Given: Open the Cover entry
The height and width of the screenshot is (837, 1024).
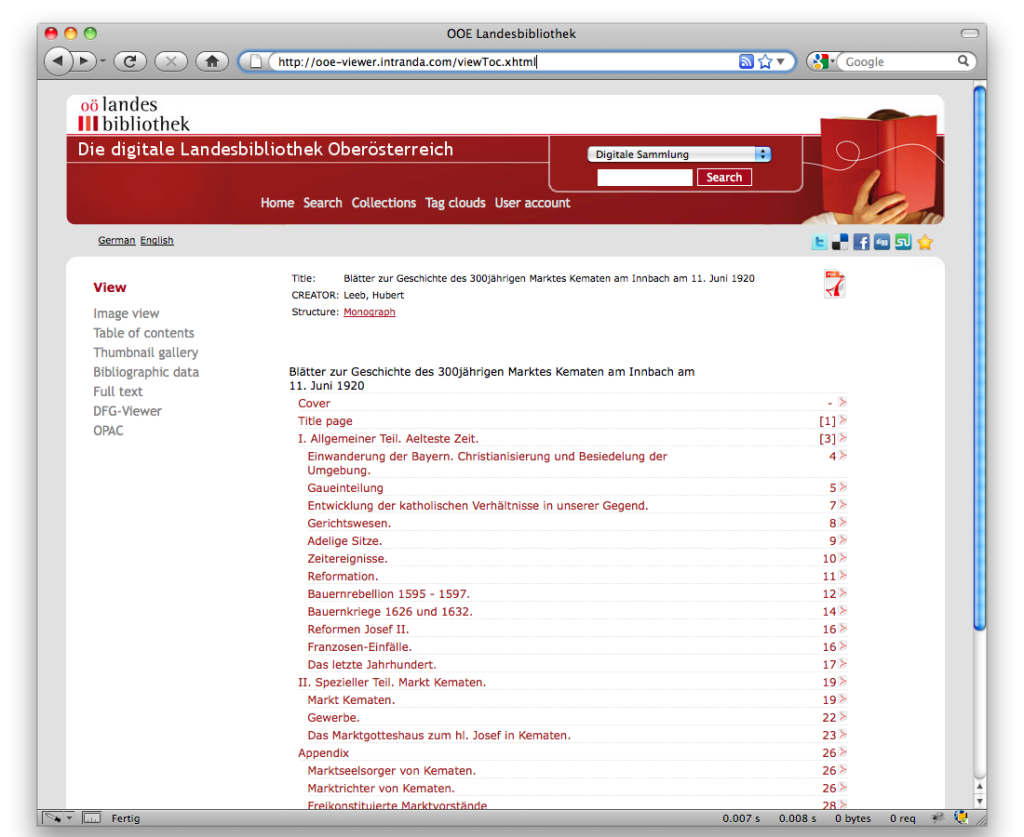Looking at the screenshot, I should pyautogui.click(x=314, y=403).
